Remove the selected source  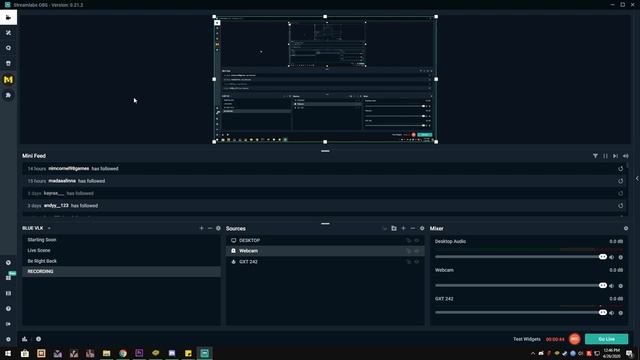[413, 228]
